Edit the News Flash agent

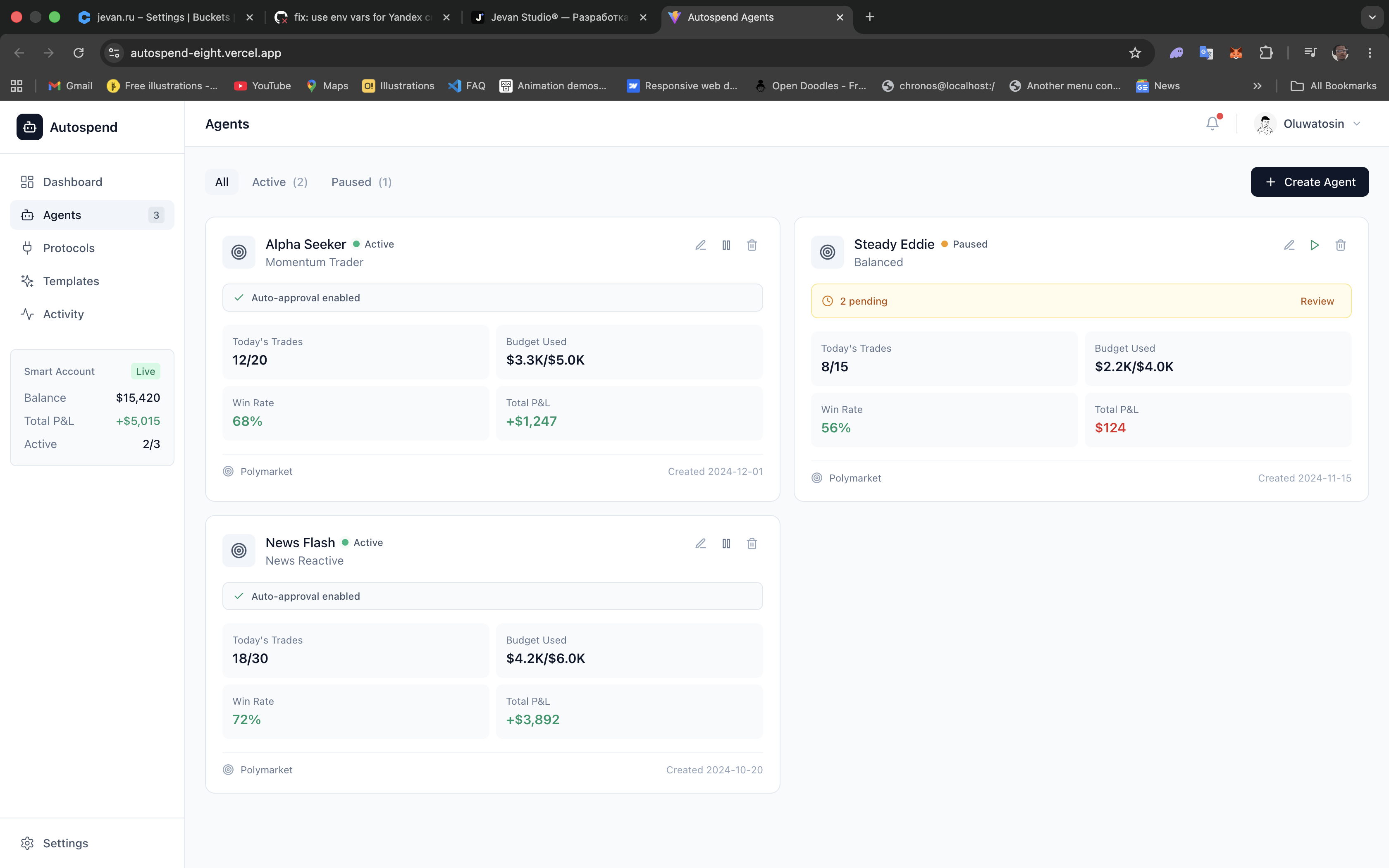[x=700, y=544]
